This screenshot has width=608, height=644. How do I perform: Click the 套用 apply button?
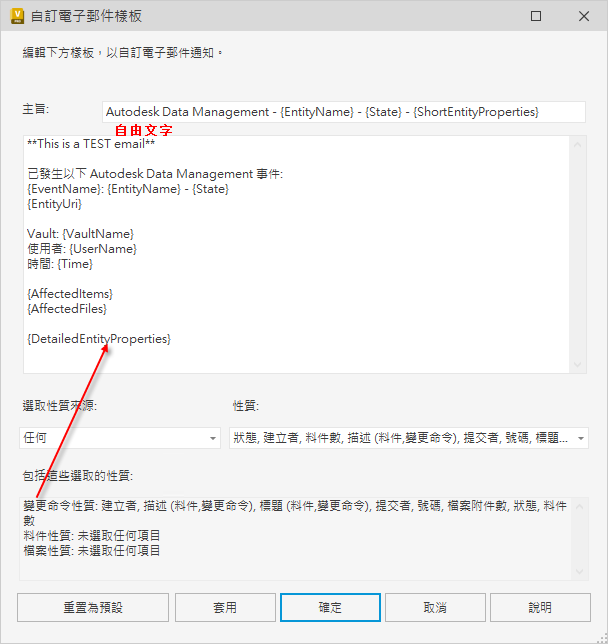225,607
